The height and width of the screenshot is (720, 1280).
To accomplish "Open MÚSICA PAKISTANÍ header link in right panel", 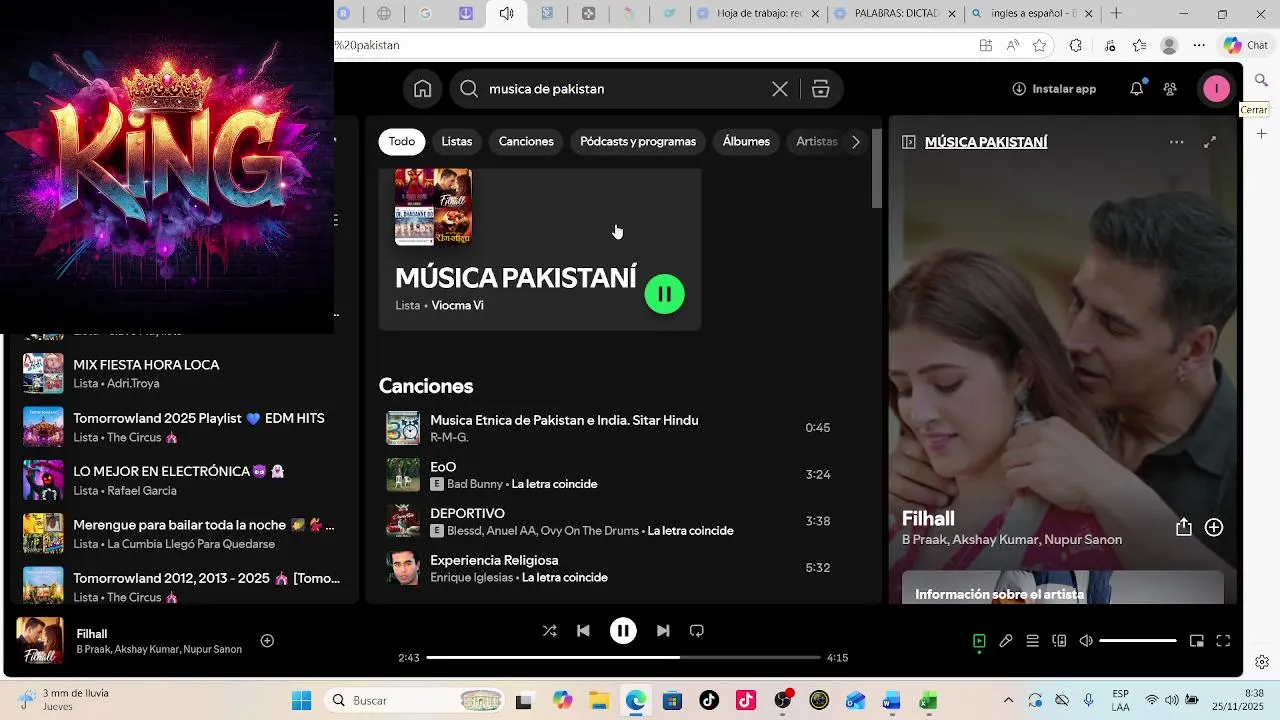I will coord(986,142).
